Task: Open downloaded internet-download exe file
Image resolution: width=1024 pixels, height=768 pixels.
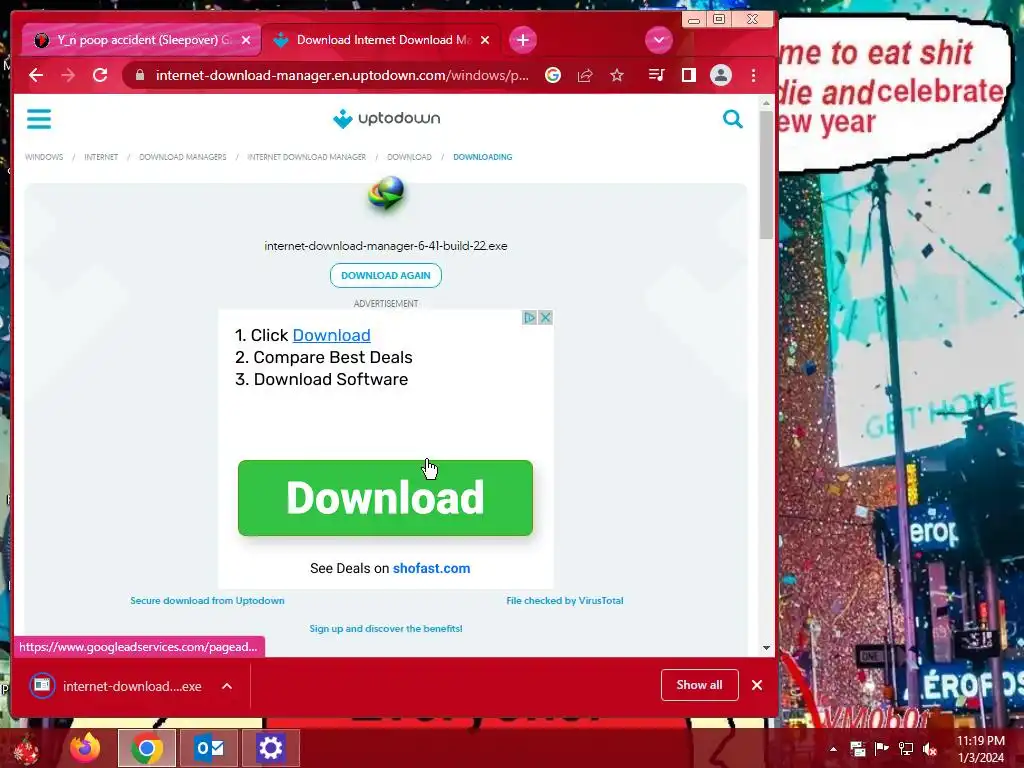Action: click(116, 686)
